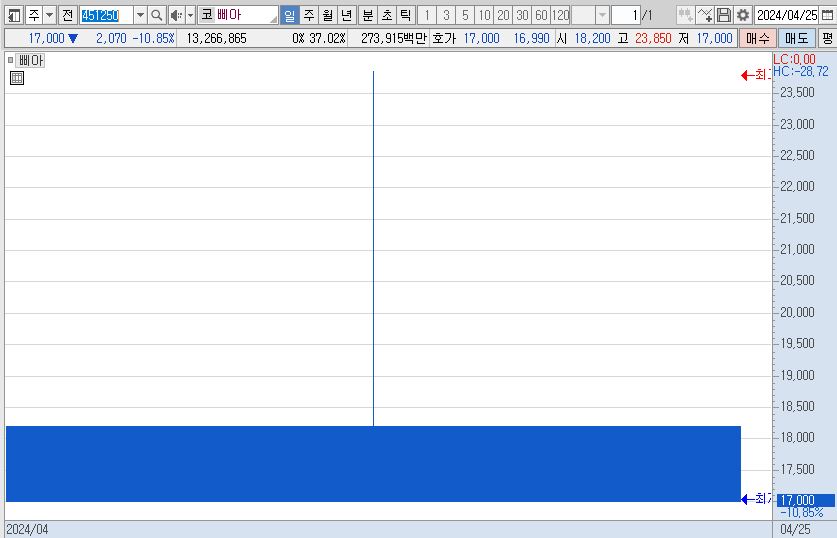Choose the 60 interval button

point(541,15)
